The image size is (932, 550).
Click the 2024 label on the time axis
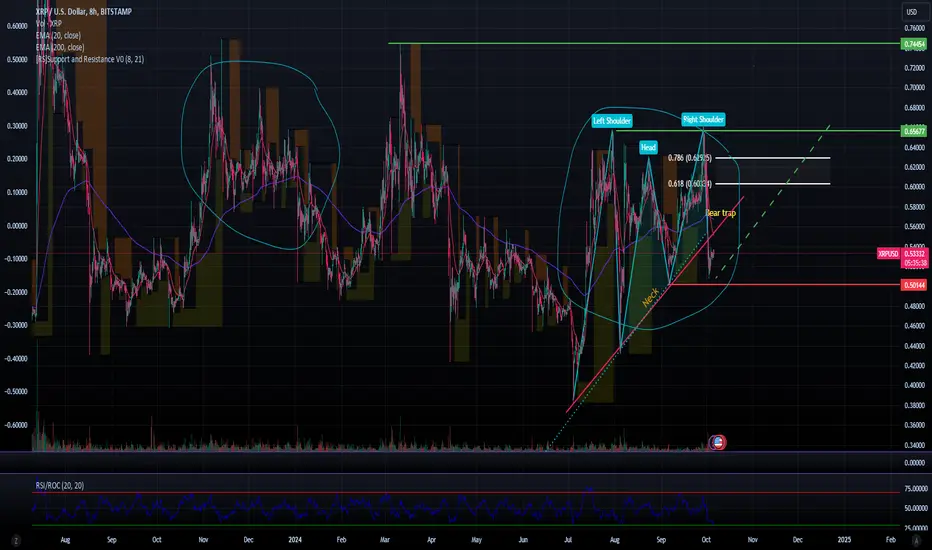coord(295,540)
